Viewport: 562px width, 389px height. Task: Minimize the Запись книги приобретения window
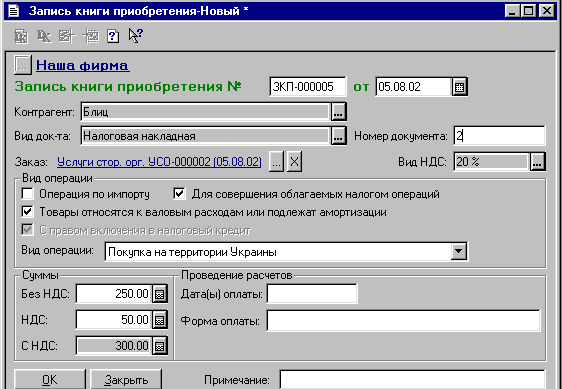click(x=513, y=11)
